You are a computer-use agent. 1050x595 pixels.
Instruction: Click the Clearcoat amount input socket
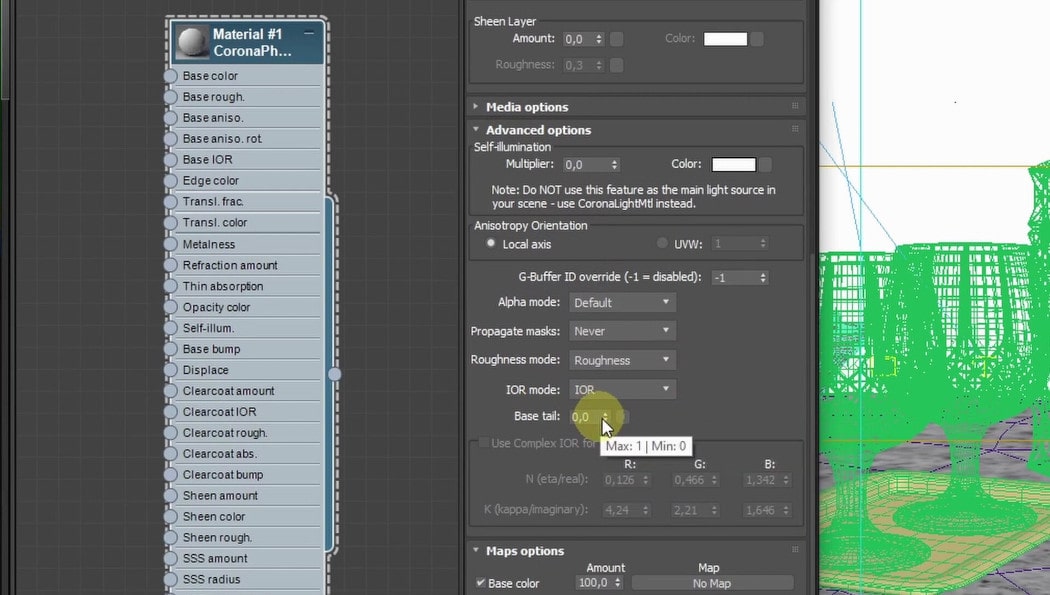tap(170, 390)
